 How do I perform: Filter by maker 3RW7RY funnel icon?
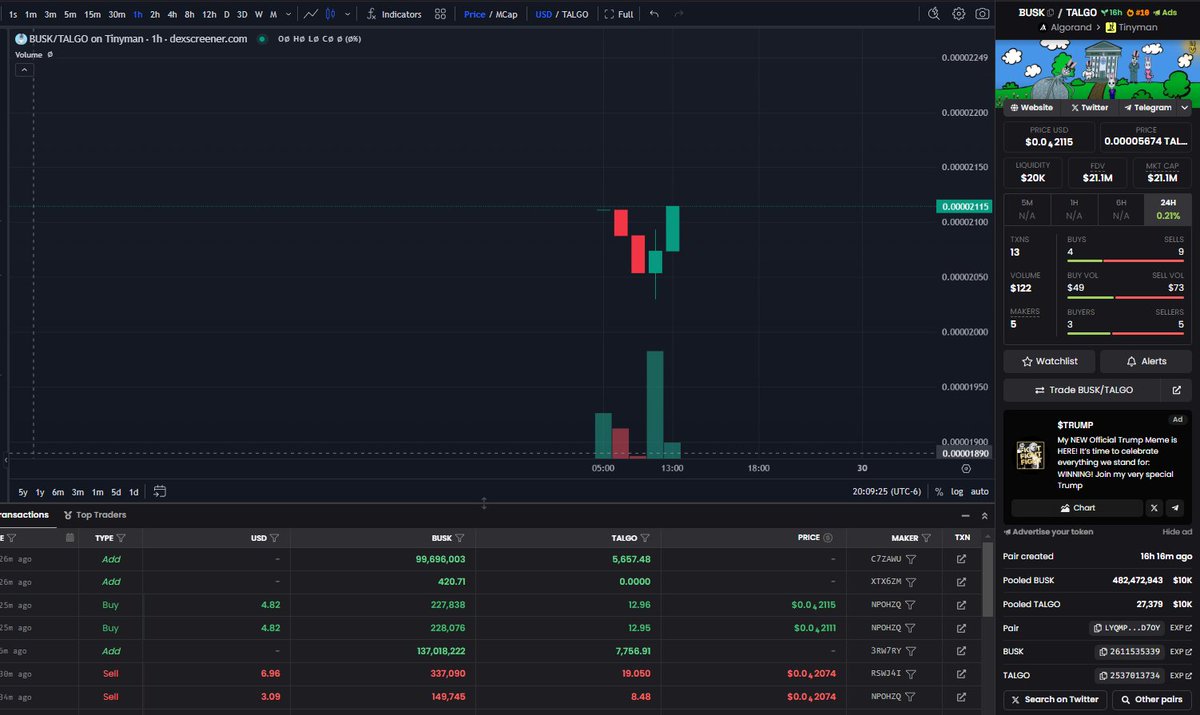(x=910, y=650)
